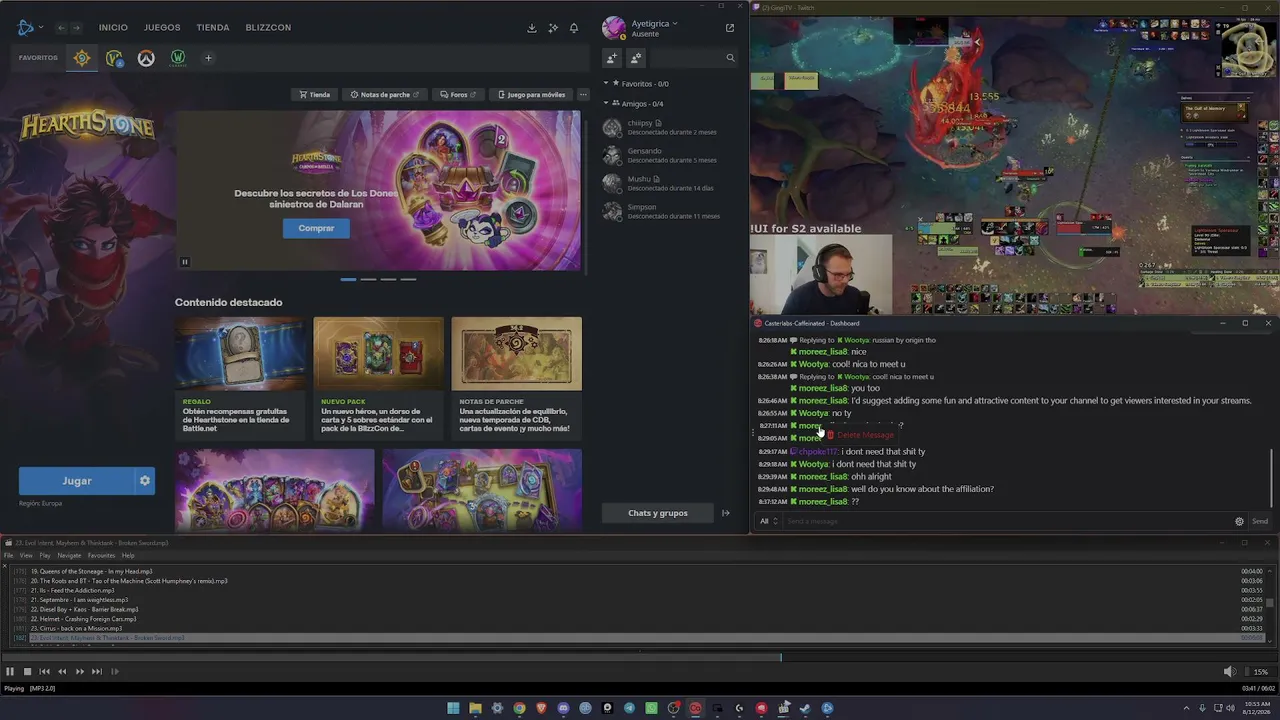Open the Navigate menu in music player

click(x=69, y=556)
